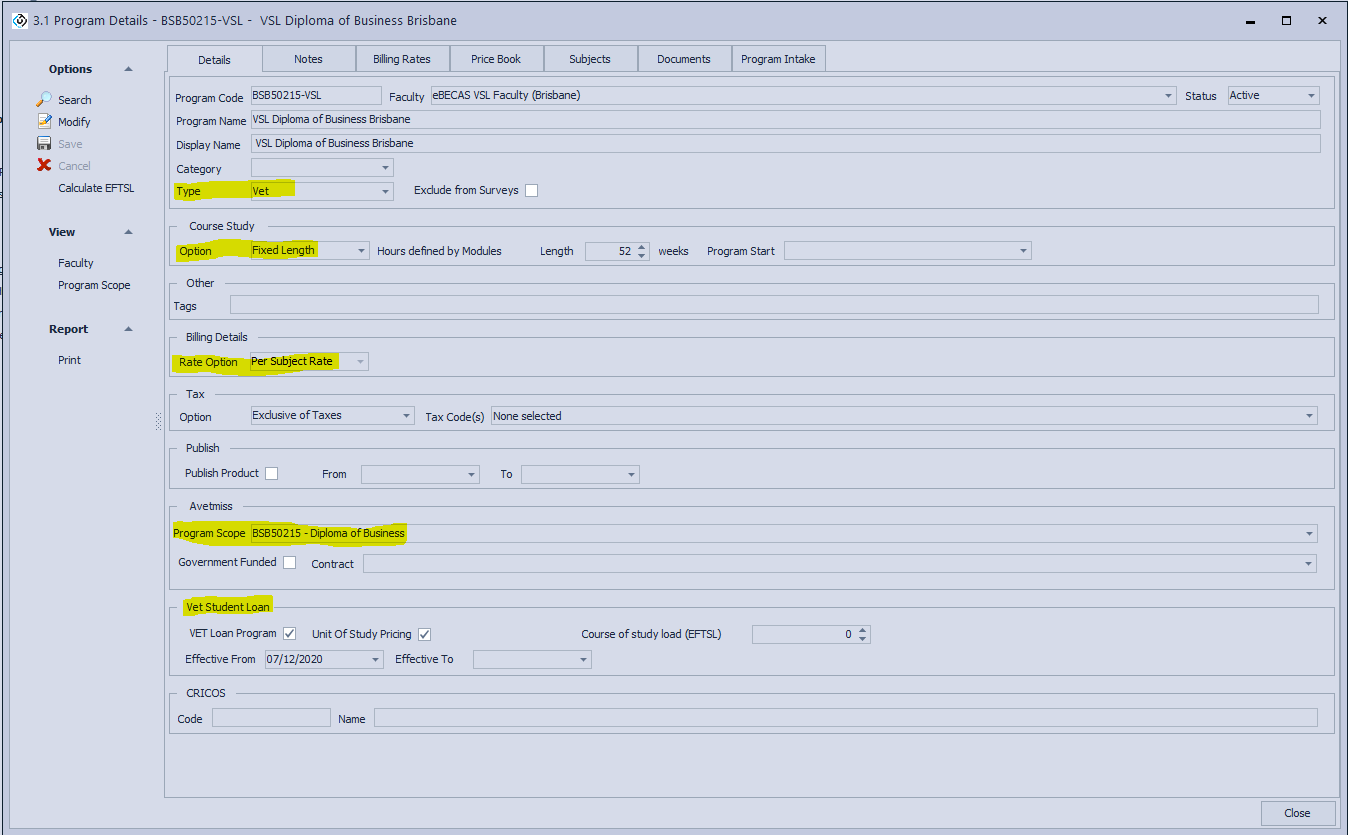
Task: Click the Calculate EFTSL link
Action: 96,188
